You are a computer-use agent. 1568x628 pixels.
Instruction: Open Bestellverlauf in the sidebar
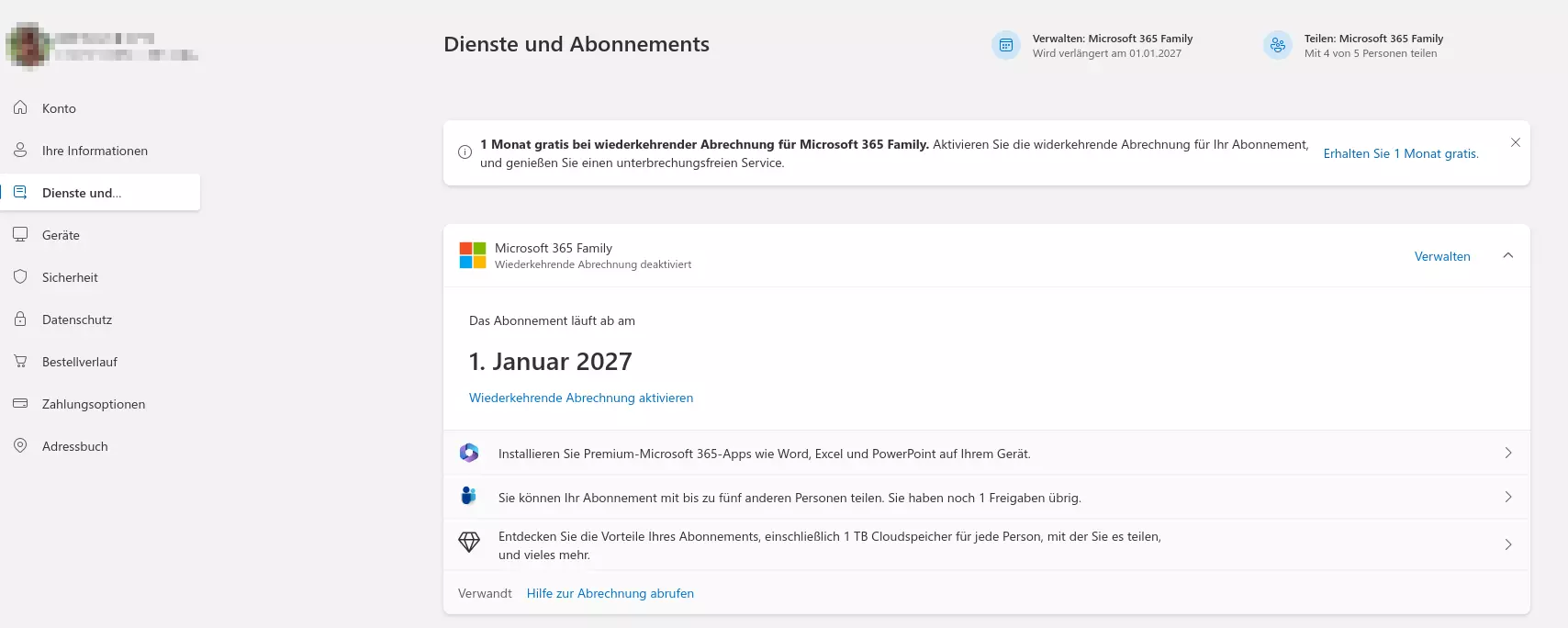(100, 362)
